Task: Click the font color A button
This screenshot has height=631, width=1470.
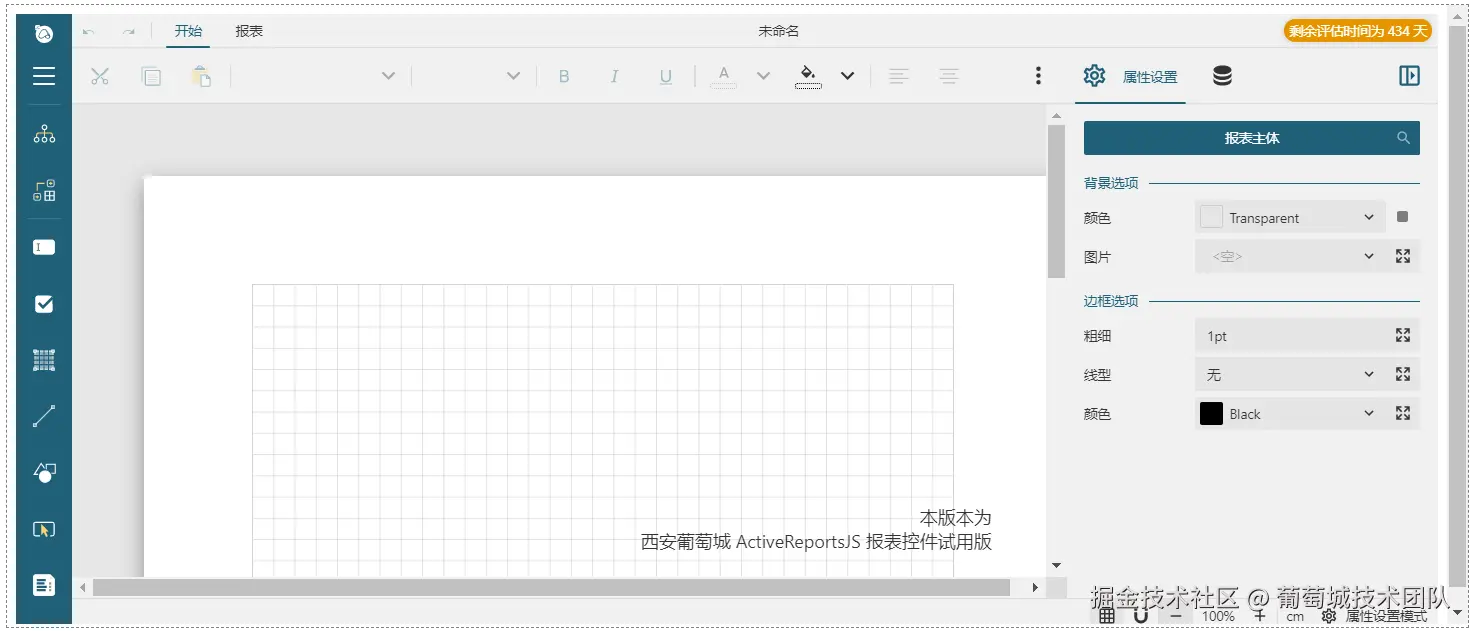Action: 724,76
